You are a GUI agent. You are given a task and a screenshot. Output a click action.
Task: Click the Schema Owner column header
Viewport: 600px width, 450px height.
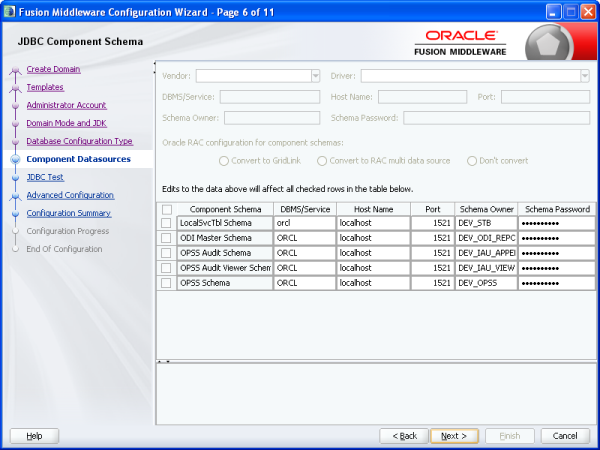pos(486,208)
